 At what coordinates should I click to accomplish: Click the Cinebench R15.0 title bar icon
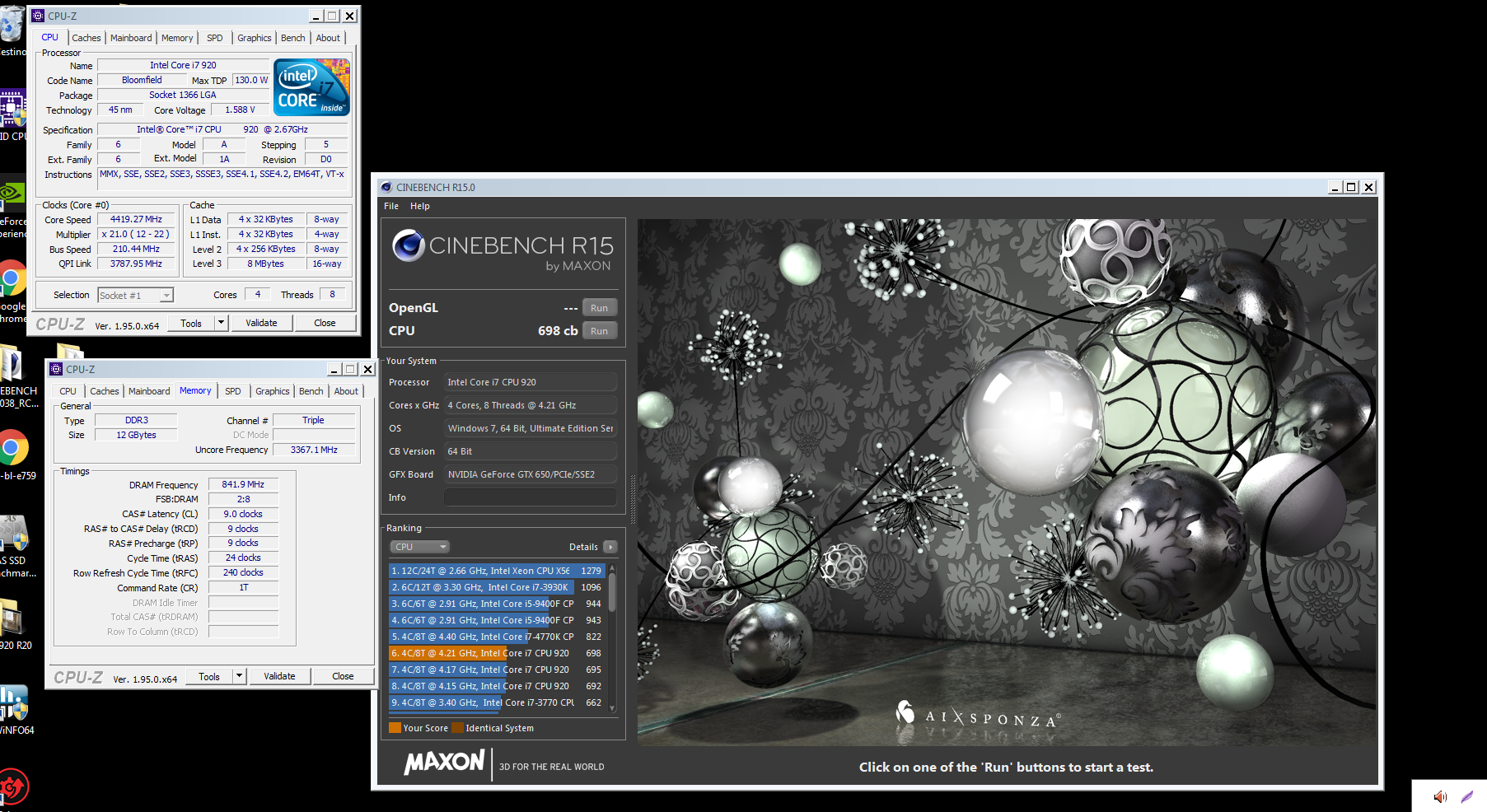[386, 187]
